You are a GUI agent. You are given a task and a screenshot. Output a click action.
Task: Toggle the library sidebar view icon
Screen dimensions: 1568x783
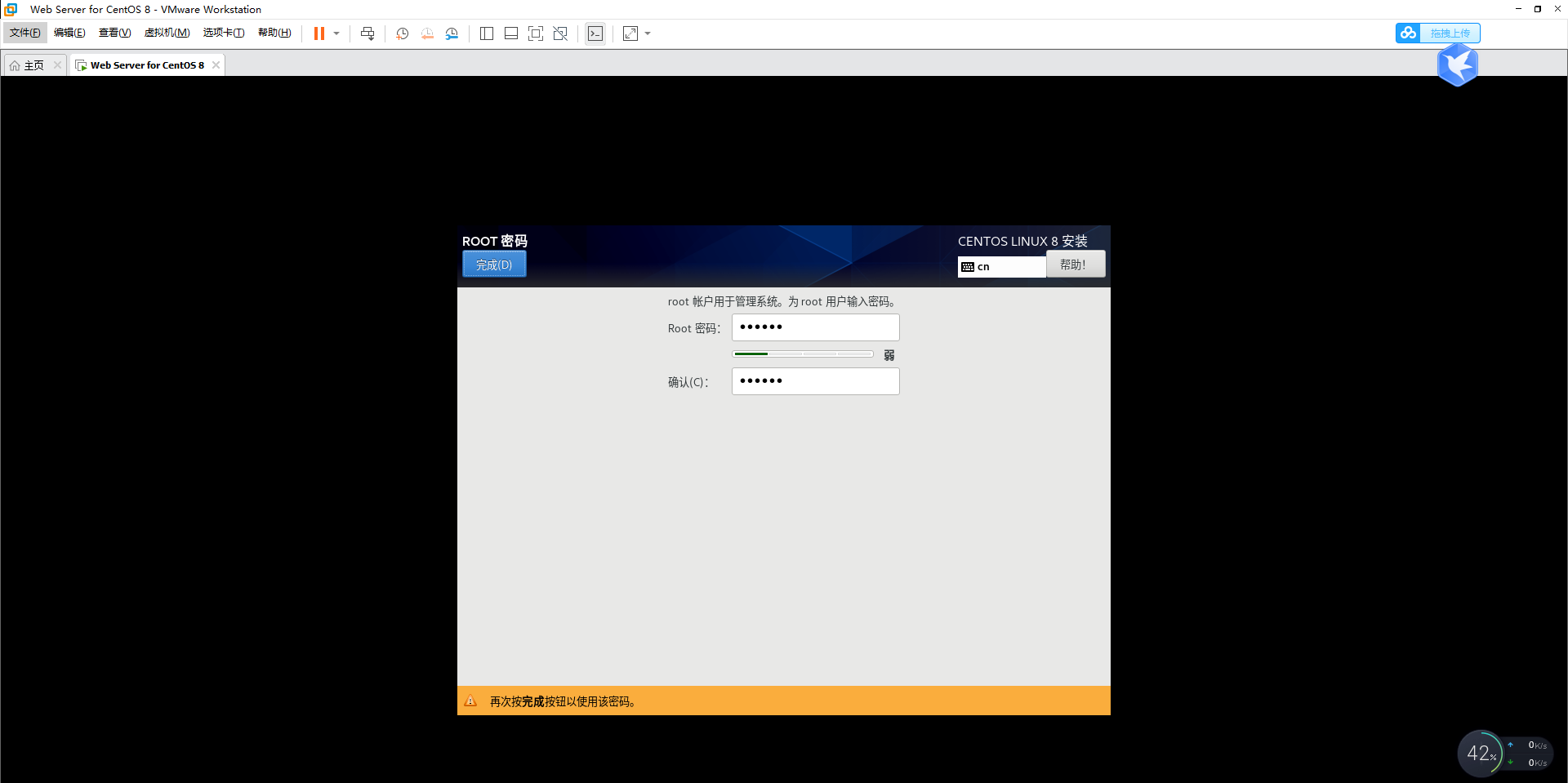[x=487, y=33]
